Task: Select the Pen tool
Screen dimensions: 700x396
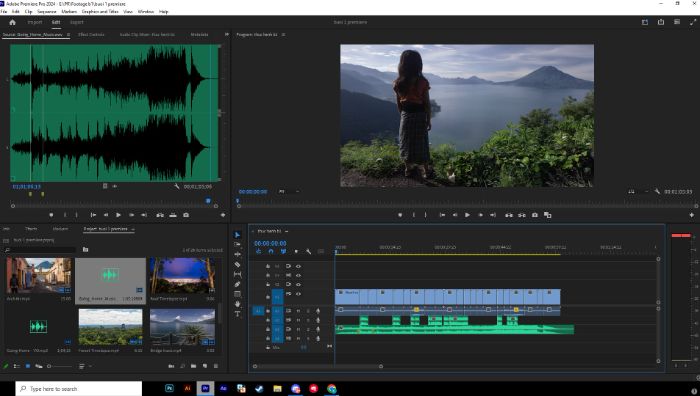Action: pos(238,284)
